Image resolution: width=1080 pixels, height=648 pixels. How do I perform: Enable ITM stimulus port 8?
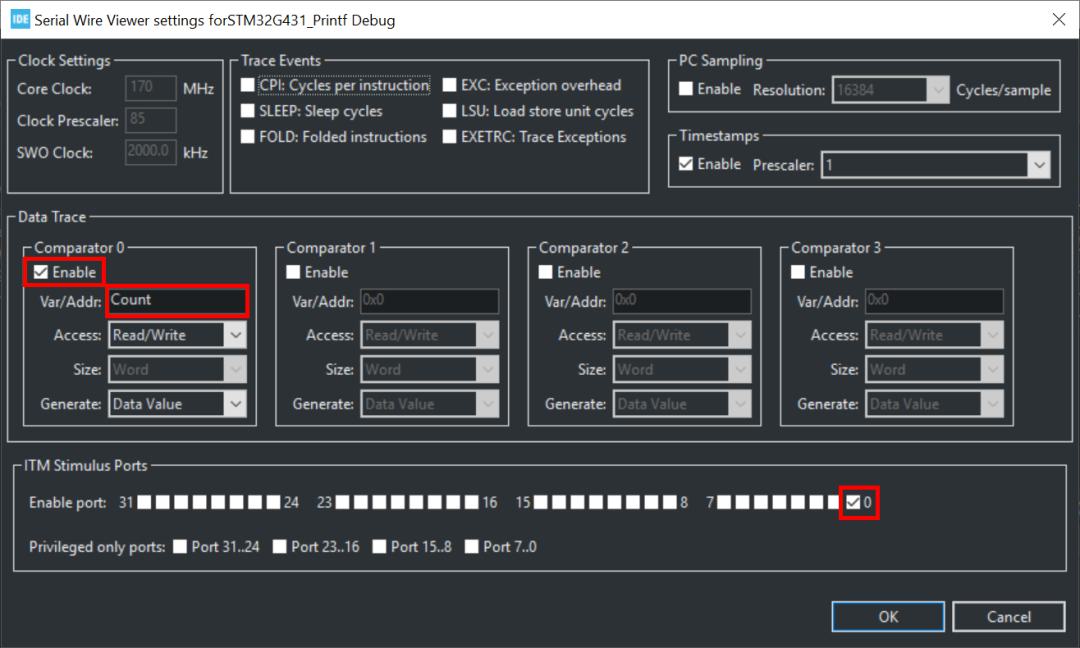point(670,502)
